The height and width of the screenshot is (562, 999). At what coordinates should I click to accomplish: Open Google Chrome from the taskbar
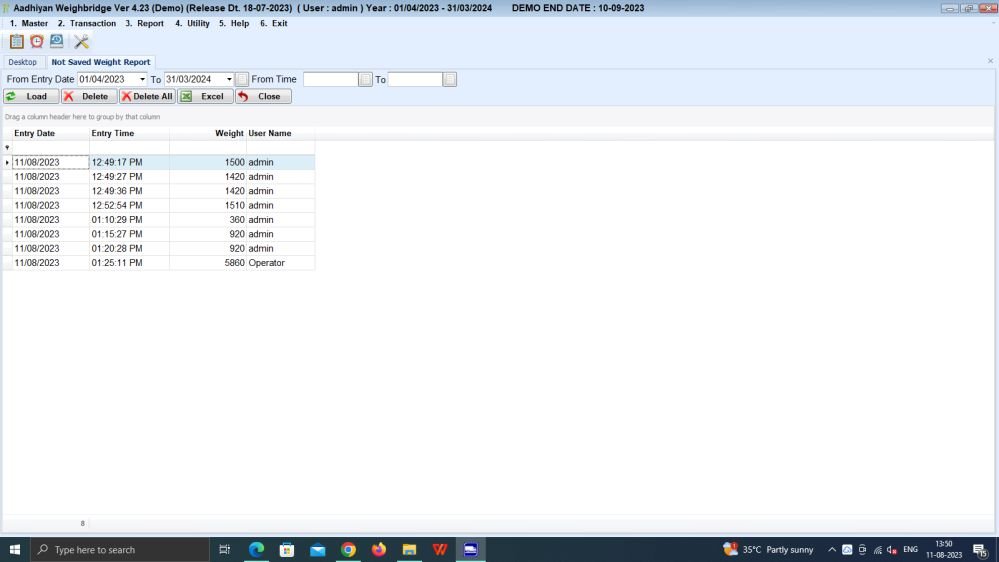(x=348, y=549)
